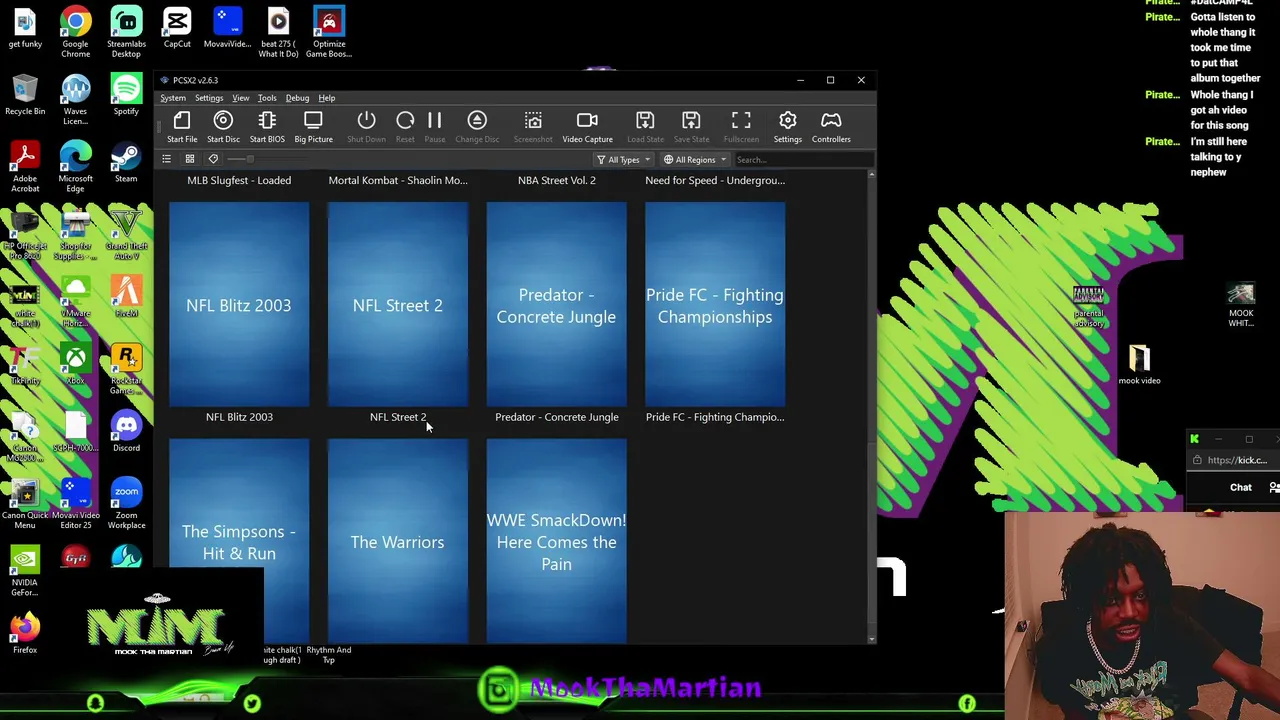Click the NBA Street Vol. 2 title
Screen dimensions: 1280x720
[557, 180]
